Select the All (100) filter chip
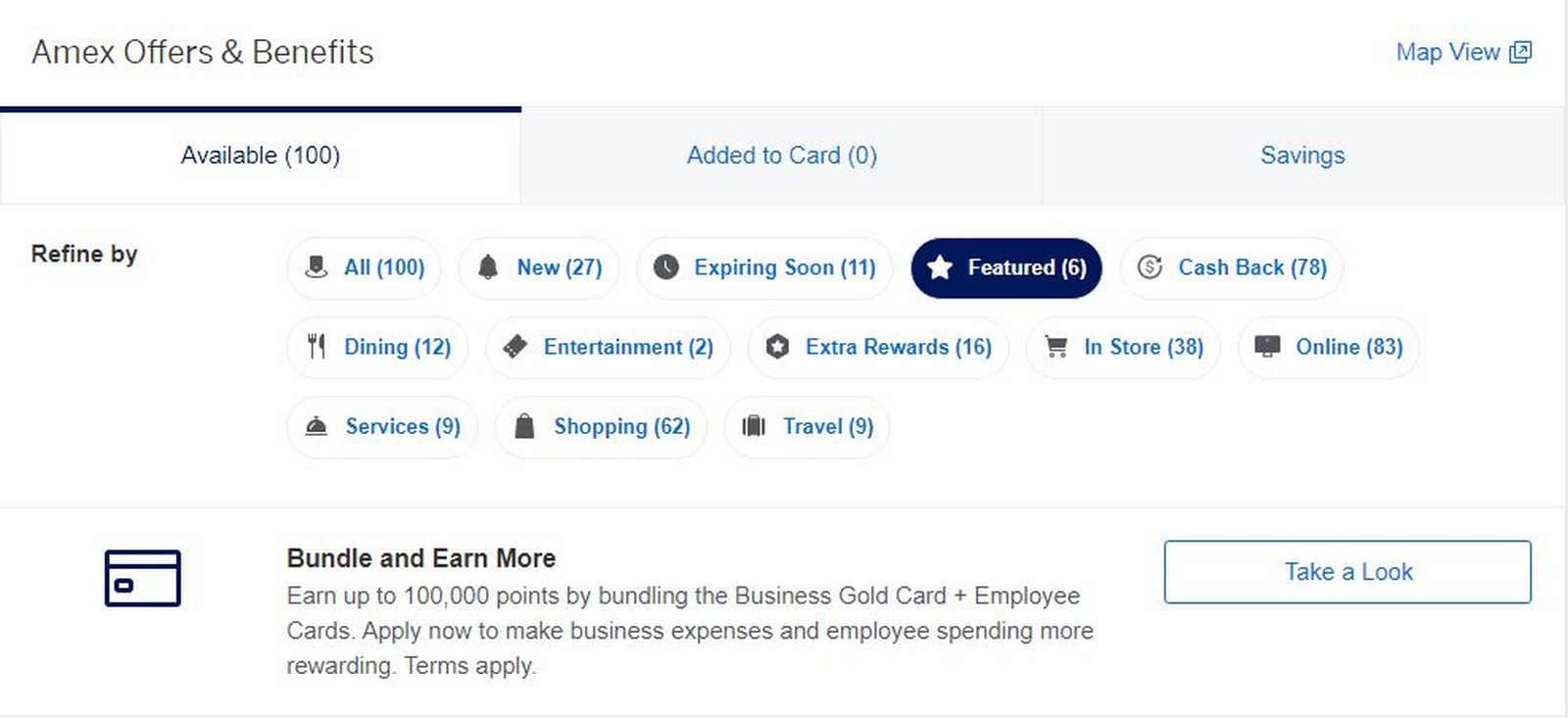The width and height of the screenshot is (1568, 718). point(364,267)
